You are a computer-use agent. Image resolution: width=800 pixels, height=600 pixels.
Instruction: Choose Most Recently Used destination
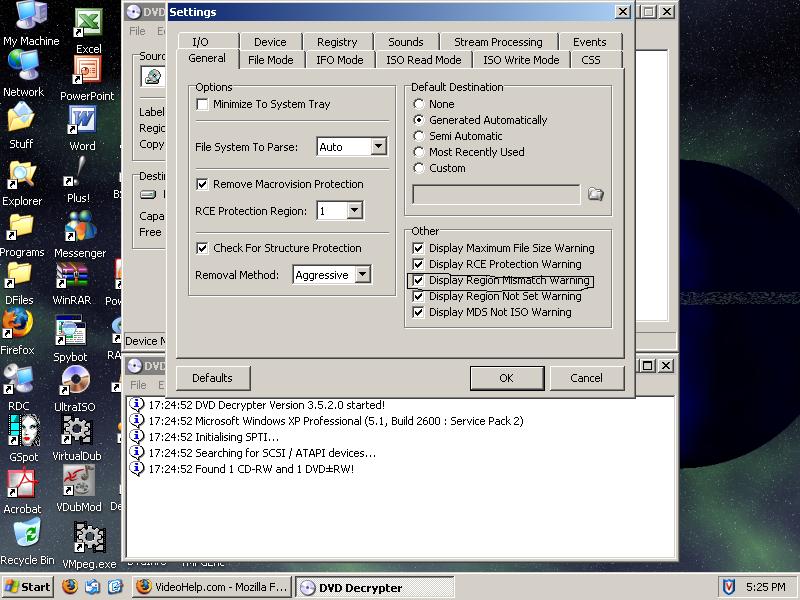tap(419, 152)
